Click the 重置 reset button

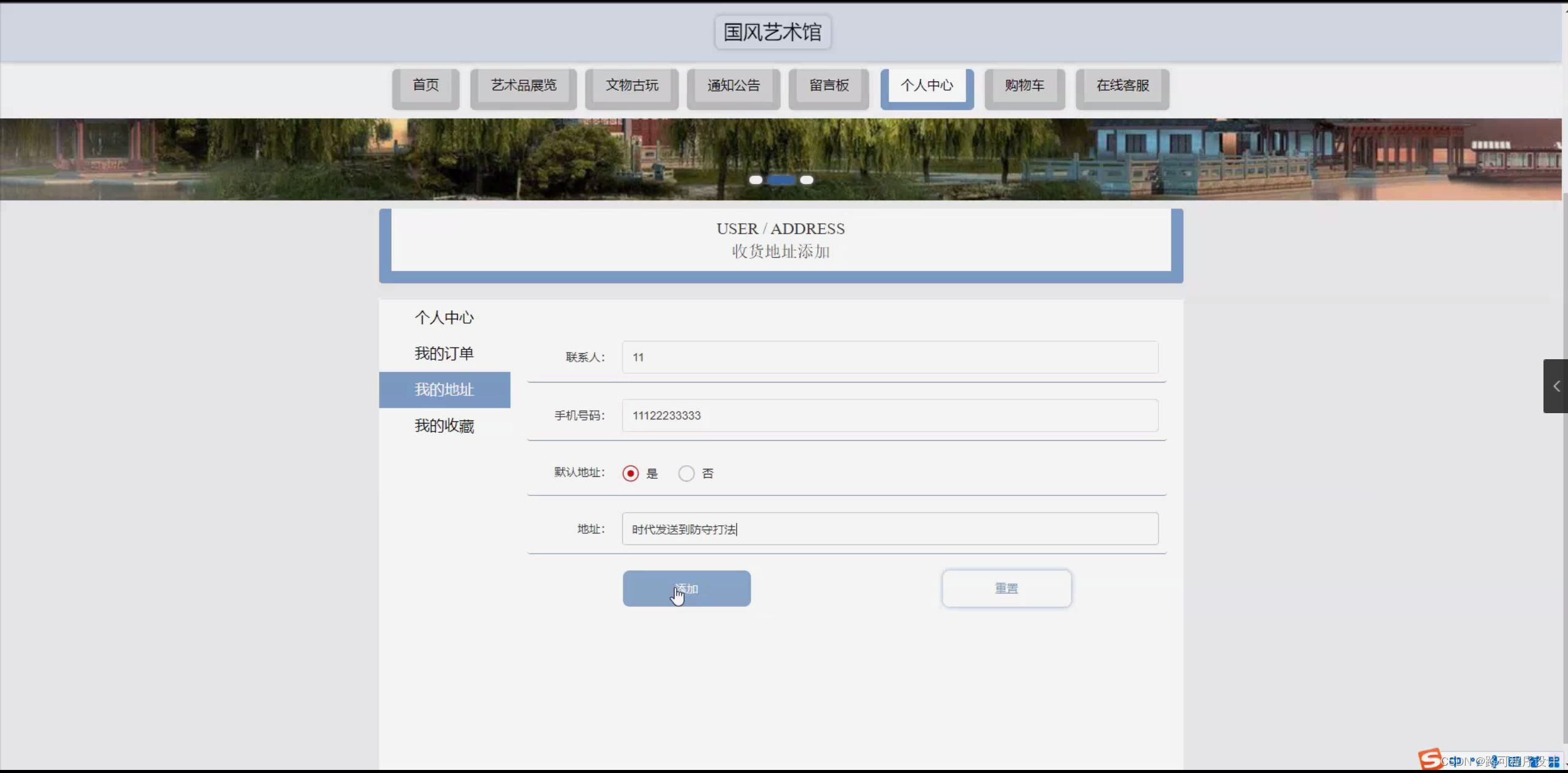tap(1007, 588)
